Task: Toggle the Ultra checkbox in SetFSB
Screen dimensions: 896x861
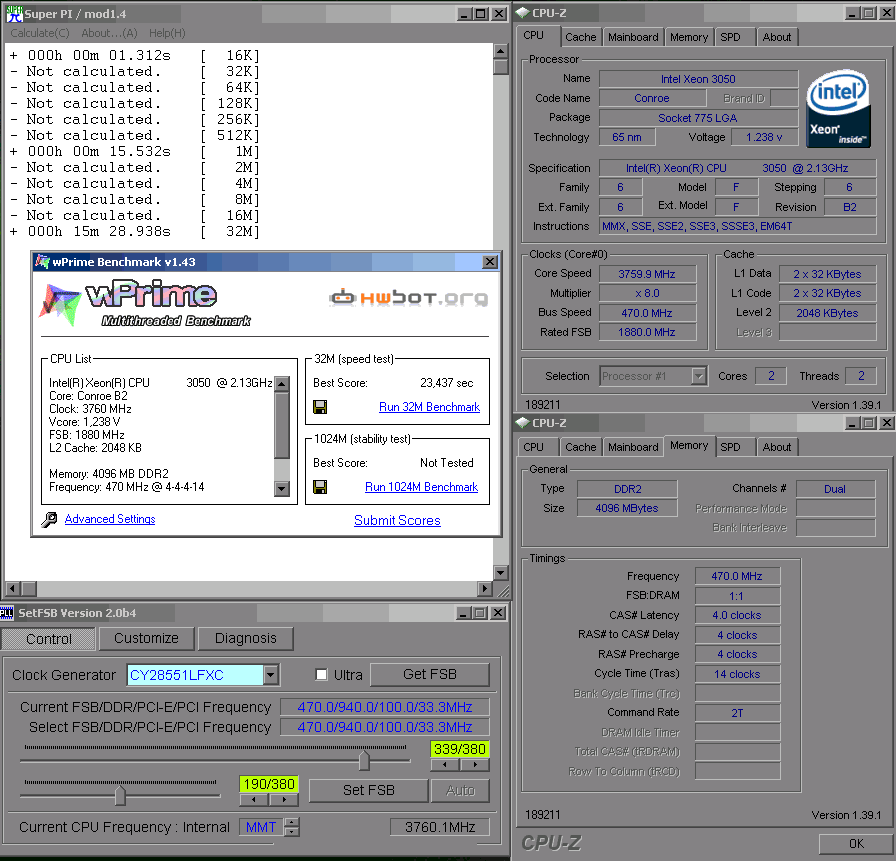Action: 321,675
